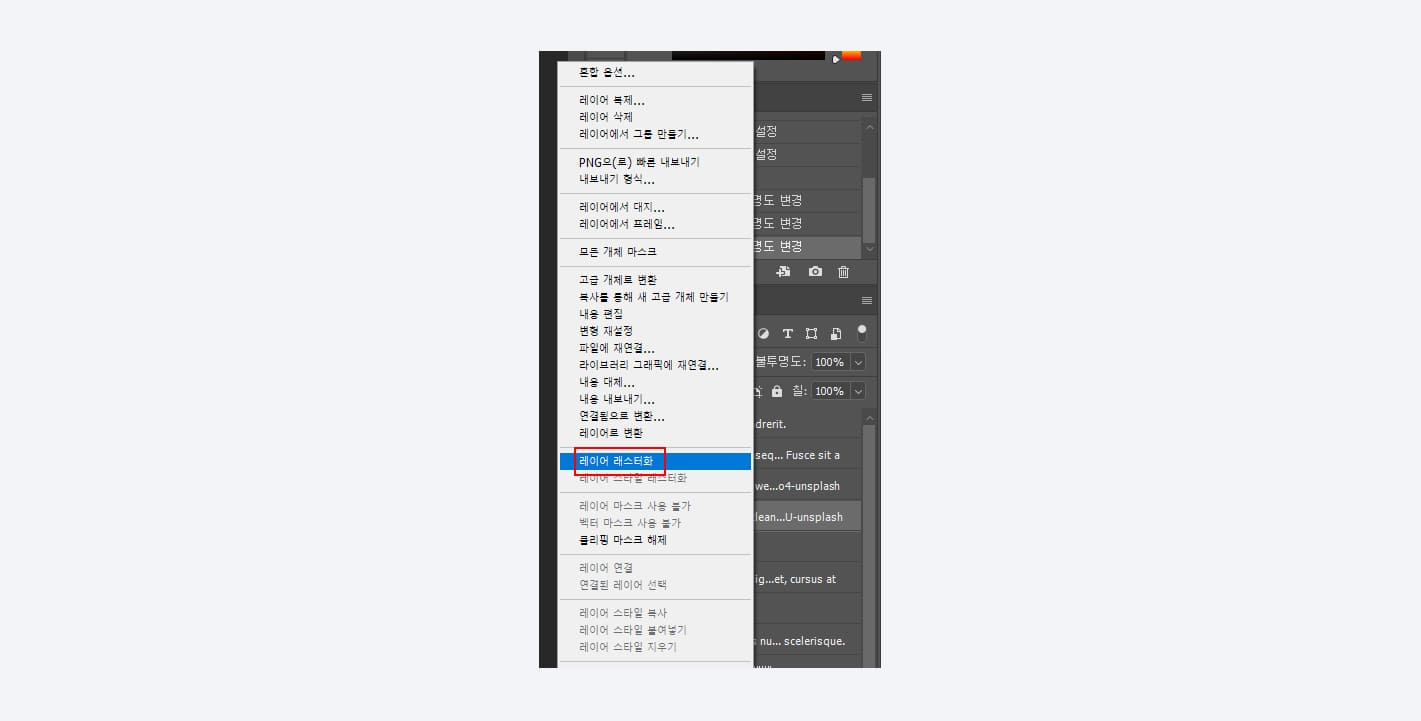
Task: Create a new snapshot with the camera icon
Action: (815, 271)
